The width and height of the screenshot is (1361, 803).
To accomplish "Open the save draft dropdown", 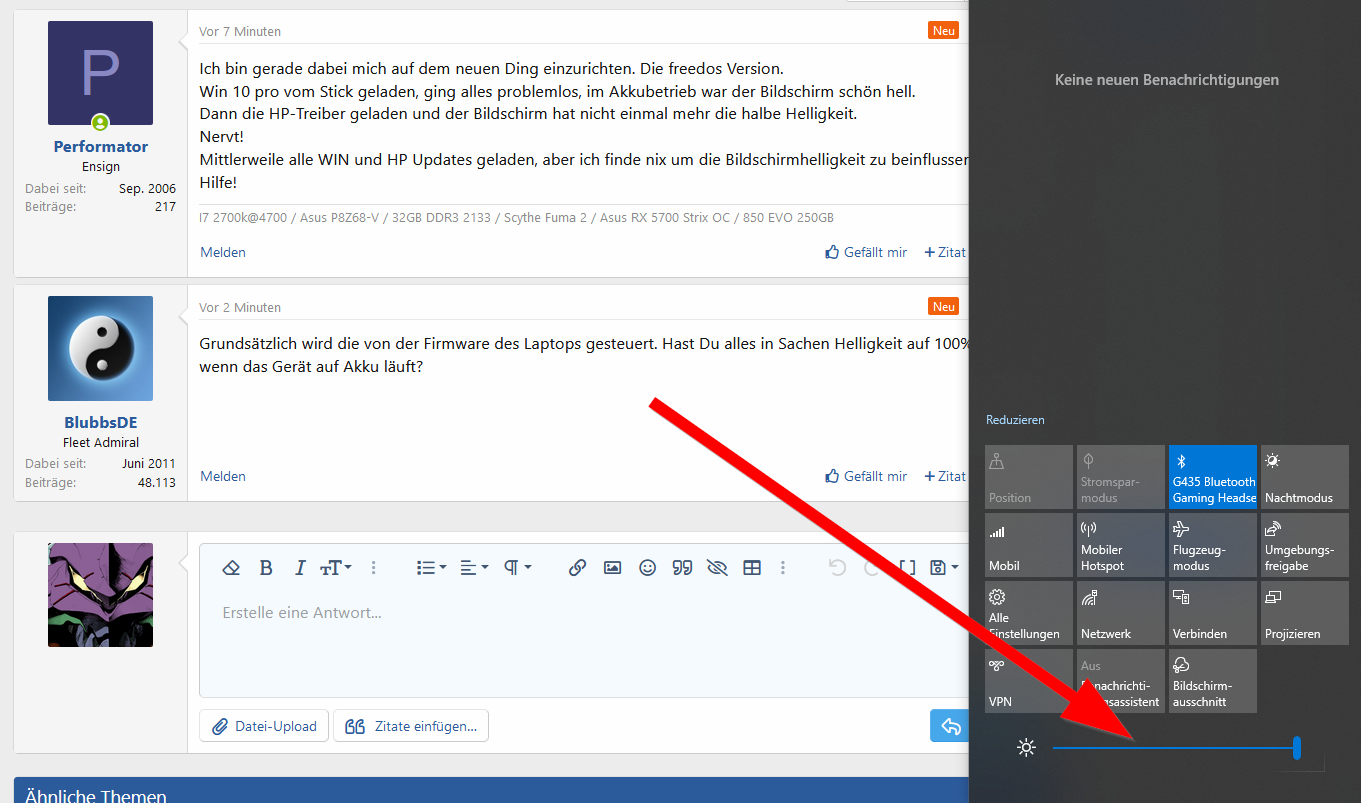I will pos(944,567).
